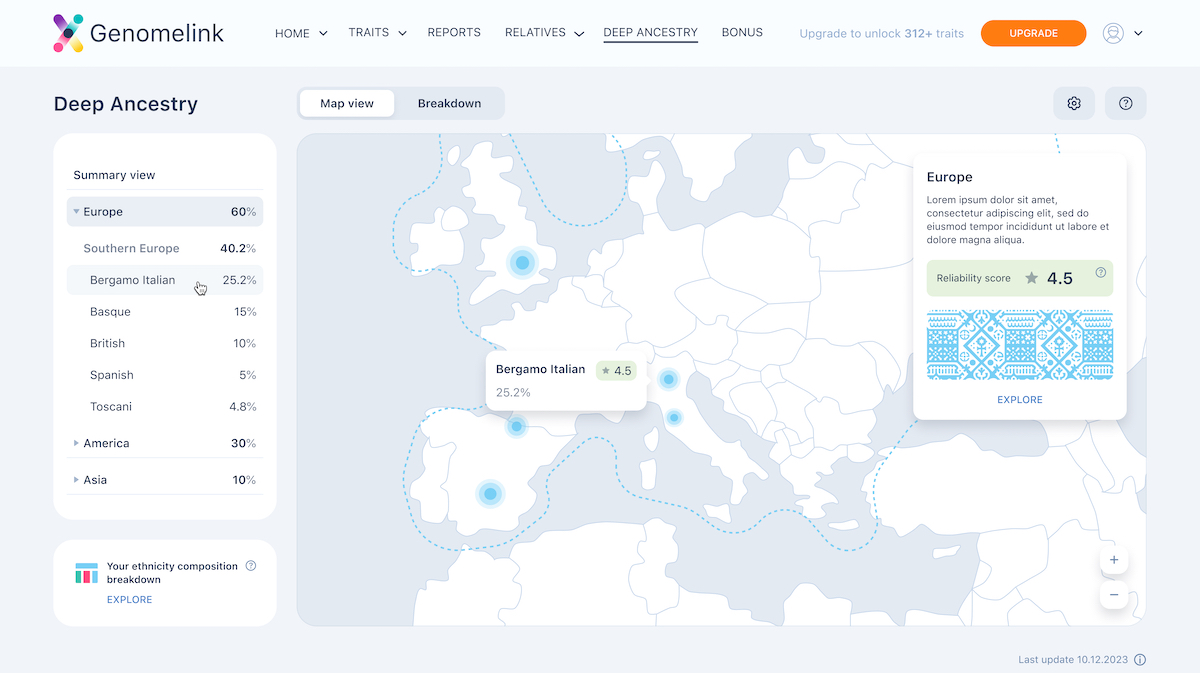Select REPORTS in the navigation bar
1200x673 pixels.
pos(454,32)
